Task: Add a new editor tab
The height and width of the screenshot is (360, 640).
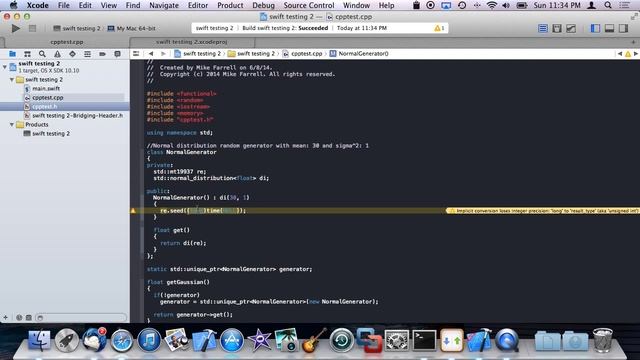Action: (x=633, y=42)
